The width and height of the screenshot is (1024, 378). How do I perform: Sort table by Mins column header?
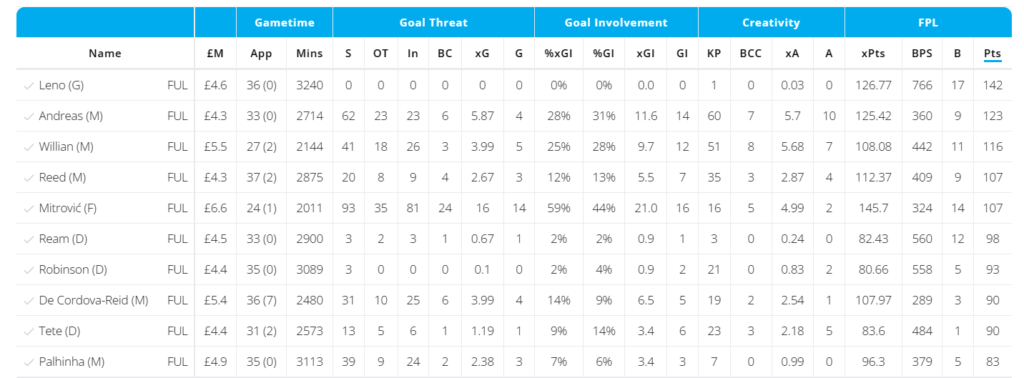tap(309, 54)
